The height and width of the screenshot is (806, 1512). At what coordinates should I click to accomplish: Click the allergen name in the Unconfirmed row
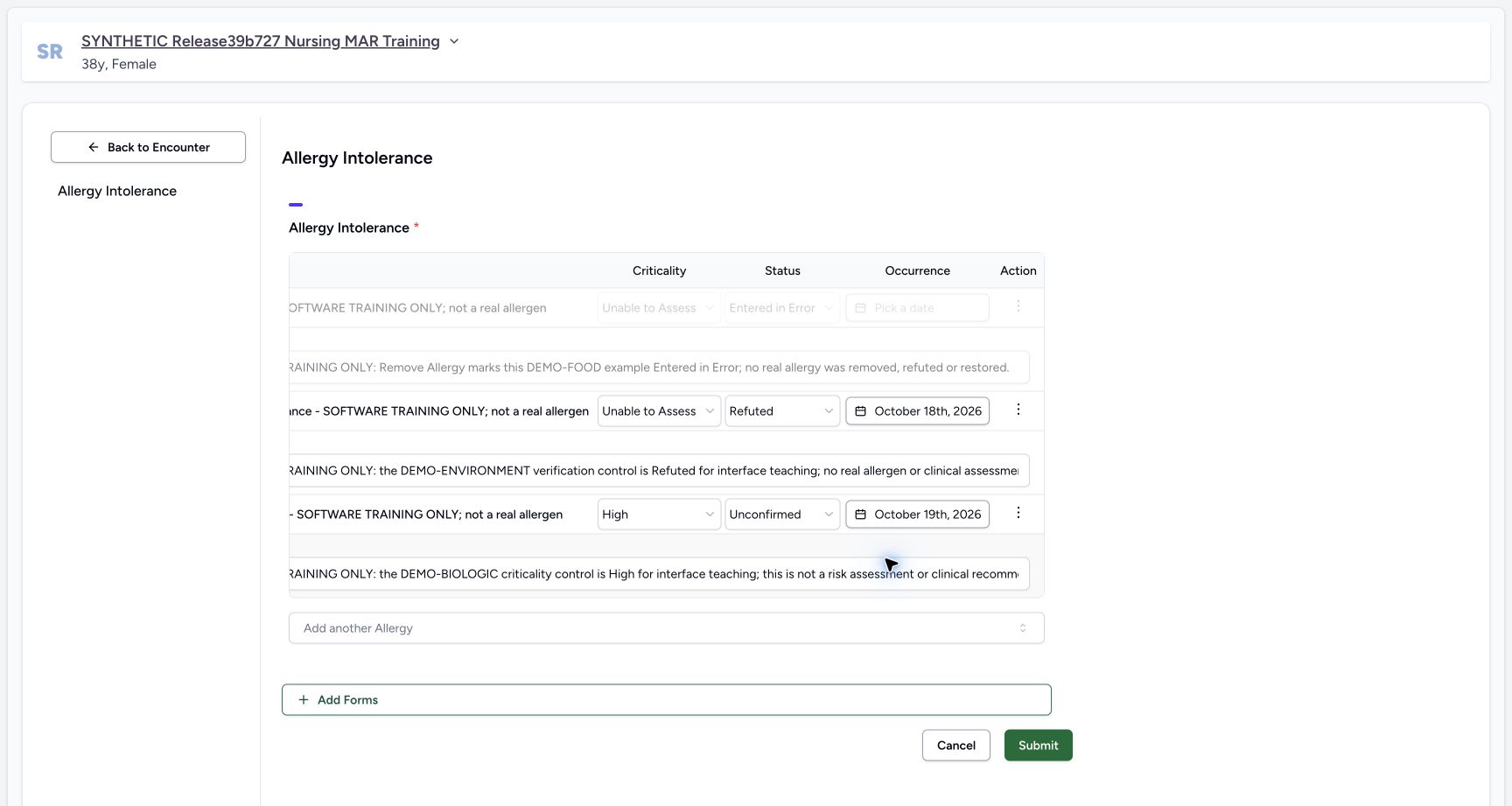pyautogui.click(x=426, y=514)
